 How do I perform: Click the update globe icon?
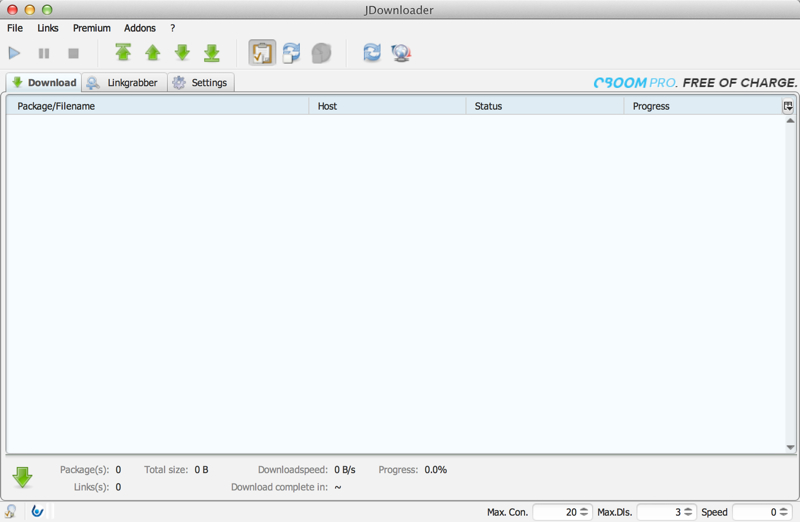pos(402,53)
